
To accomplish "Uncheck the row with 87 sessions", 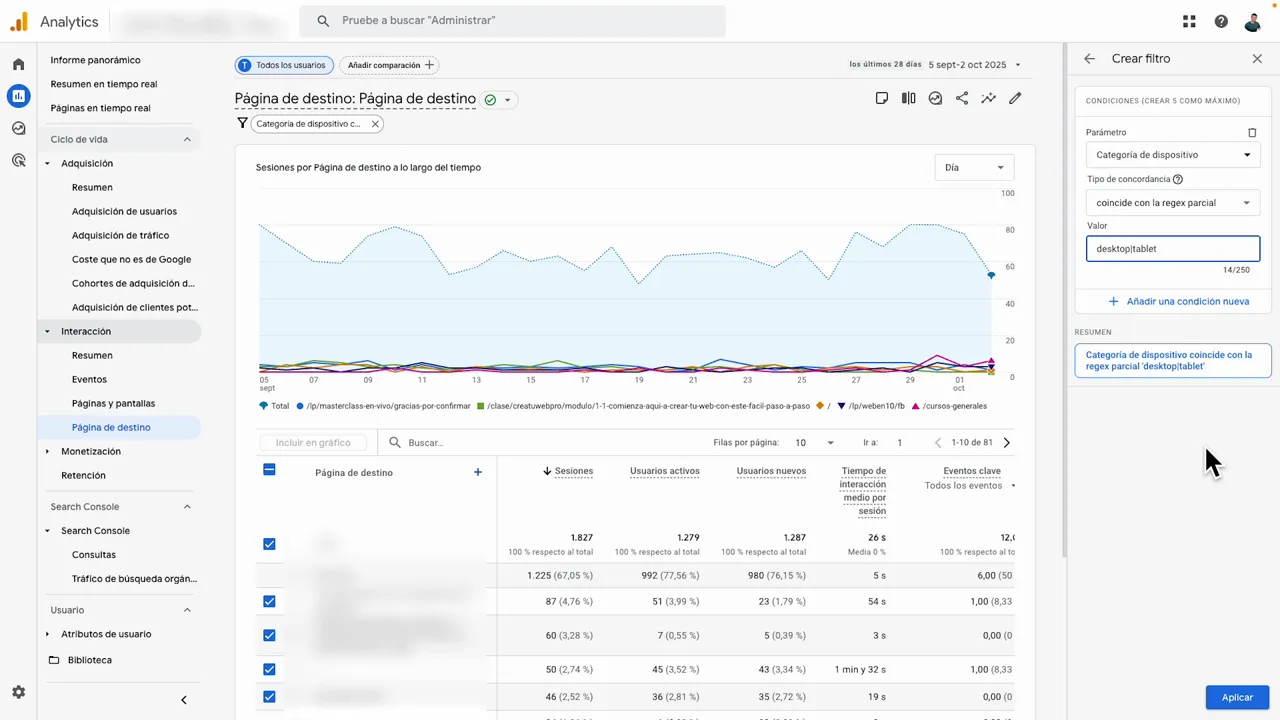I will (x=269, y=601).
